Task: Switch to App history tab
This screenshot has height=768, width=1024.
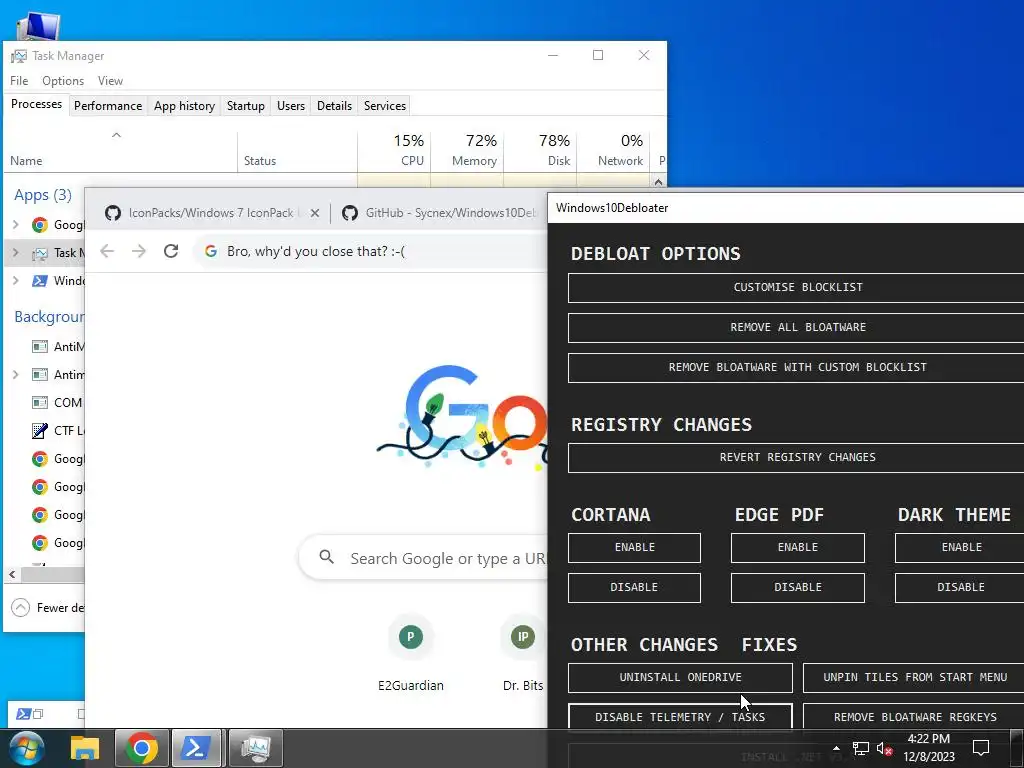Action: [x=184, y=106]
